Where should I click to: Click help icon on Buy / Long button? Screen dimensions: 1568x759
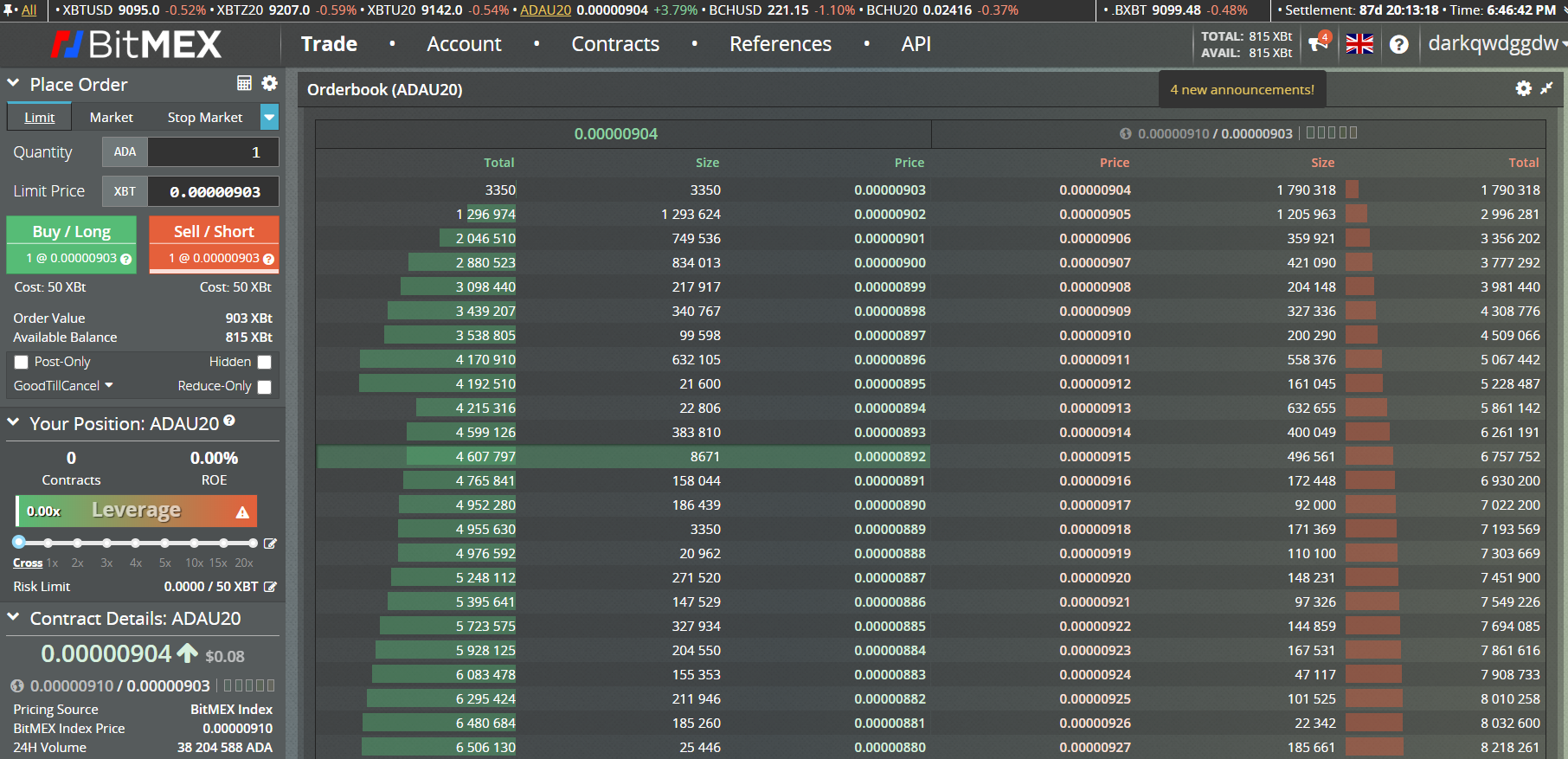click(x=126, y=259)
